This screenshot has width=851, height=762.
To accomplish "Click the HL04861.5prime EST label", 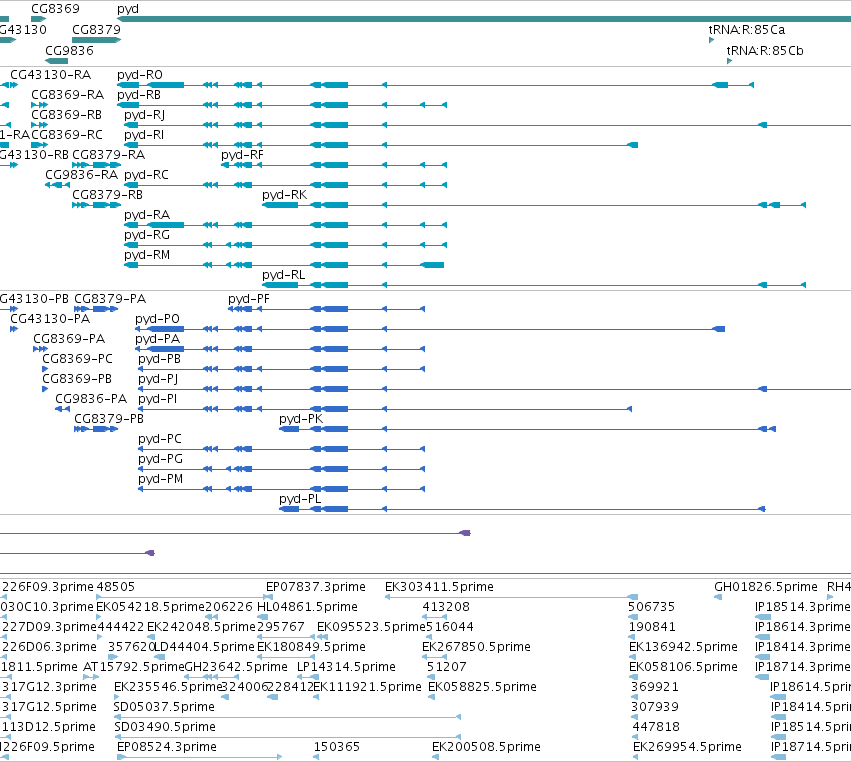I will click(x=307, y=606).
